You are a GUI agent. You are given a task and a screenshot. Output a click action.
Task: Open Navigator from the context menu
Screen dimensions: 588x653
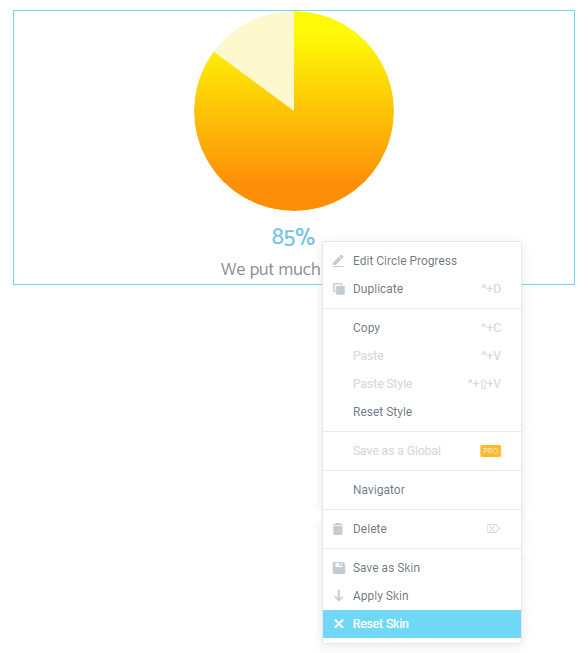coord(422,490)
